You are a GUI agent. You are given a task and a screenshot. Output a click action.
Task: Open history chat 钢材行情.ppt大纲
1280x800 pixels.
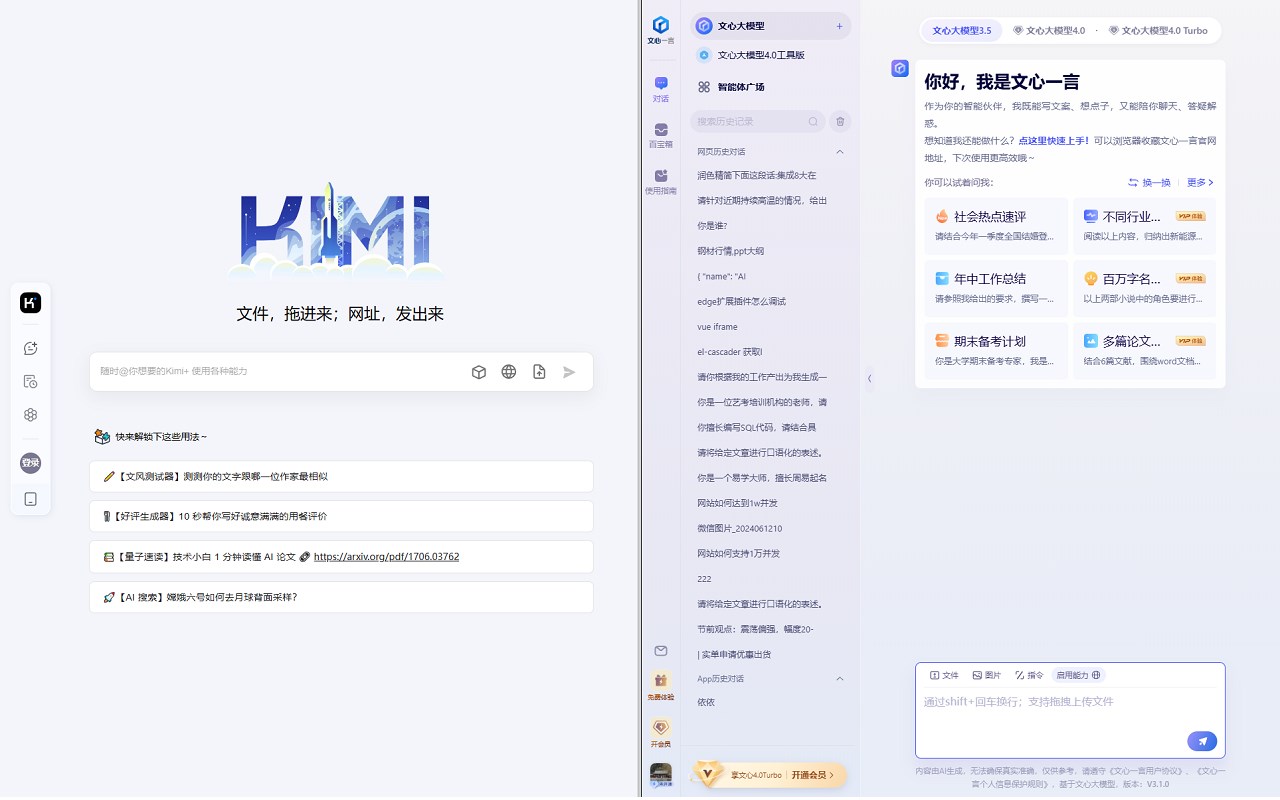tap(730, 251)
